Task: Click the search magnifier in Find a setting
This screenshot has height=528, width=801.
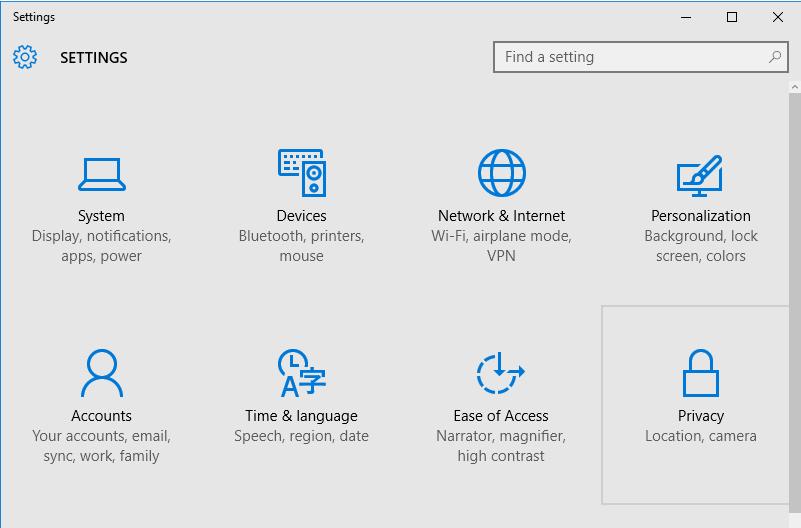Action: point(775,57)
